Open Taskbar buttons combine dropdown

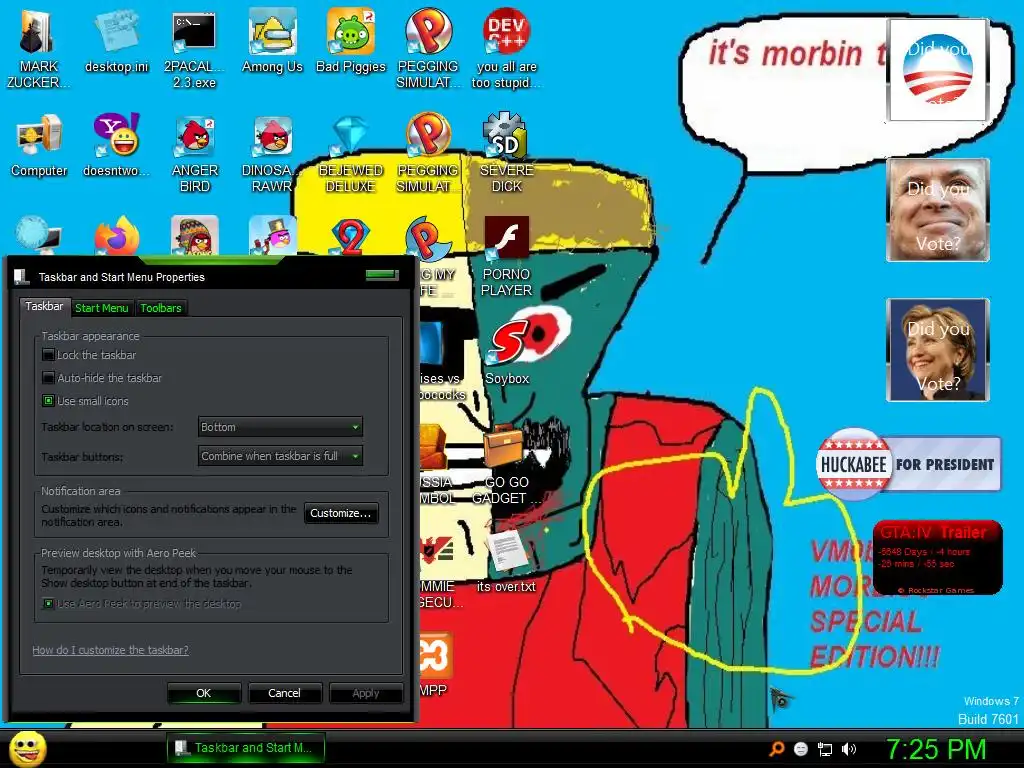(280, 456)
